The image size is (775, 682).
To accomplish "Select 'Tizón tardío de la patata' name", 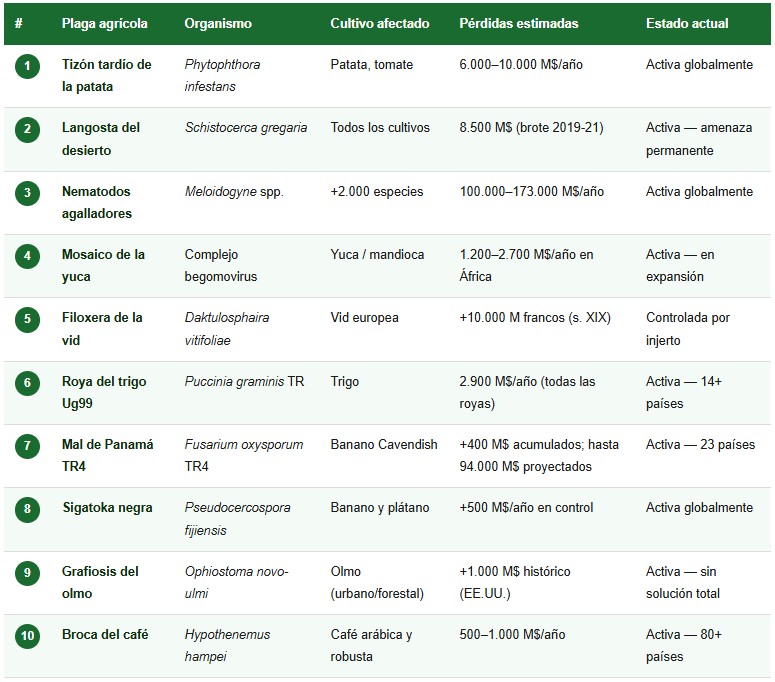I will [x=107, y=75].
